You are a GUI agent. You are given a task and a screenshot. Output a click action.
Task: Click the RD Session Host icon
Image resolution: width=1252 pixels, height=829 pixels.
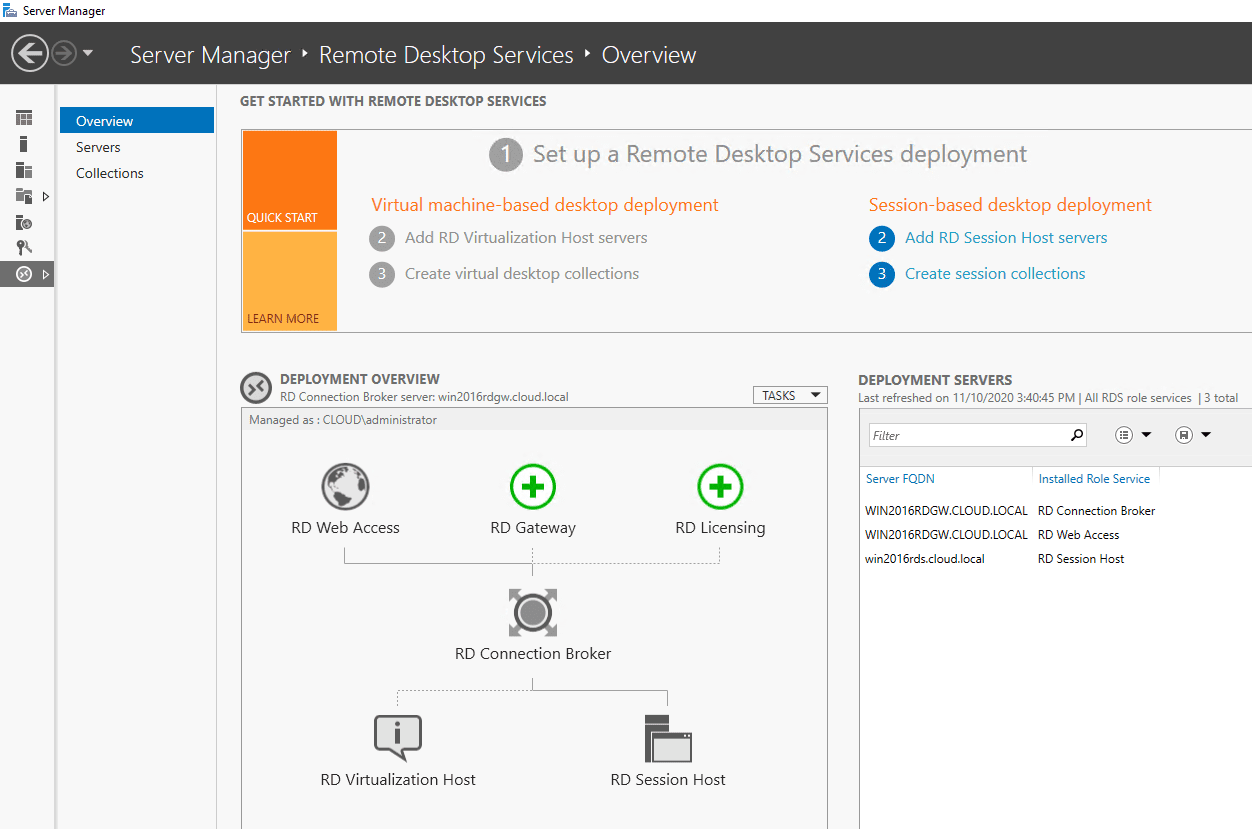coord(668,739)
